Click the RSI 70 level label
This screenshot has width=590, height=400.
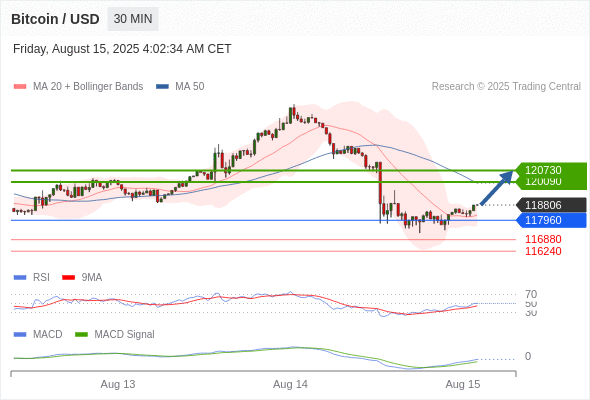click(x=531, y=294)
